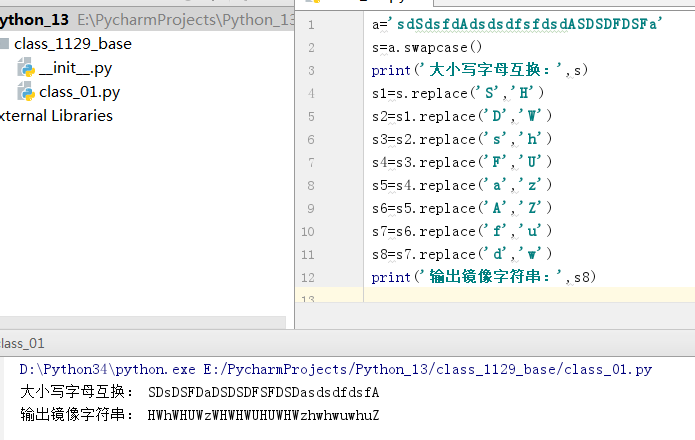Click line number 9 in the editor gutter
Image resolution: width=695 pixels, height=440 pixels.
[312, 208]
